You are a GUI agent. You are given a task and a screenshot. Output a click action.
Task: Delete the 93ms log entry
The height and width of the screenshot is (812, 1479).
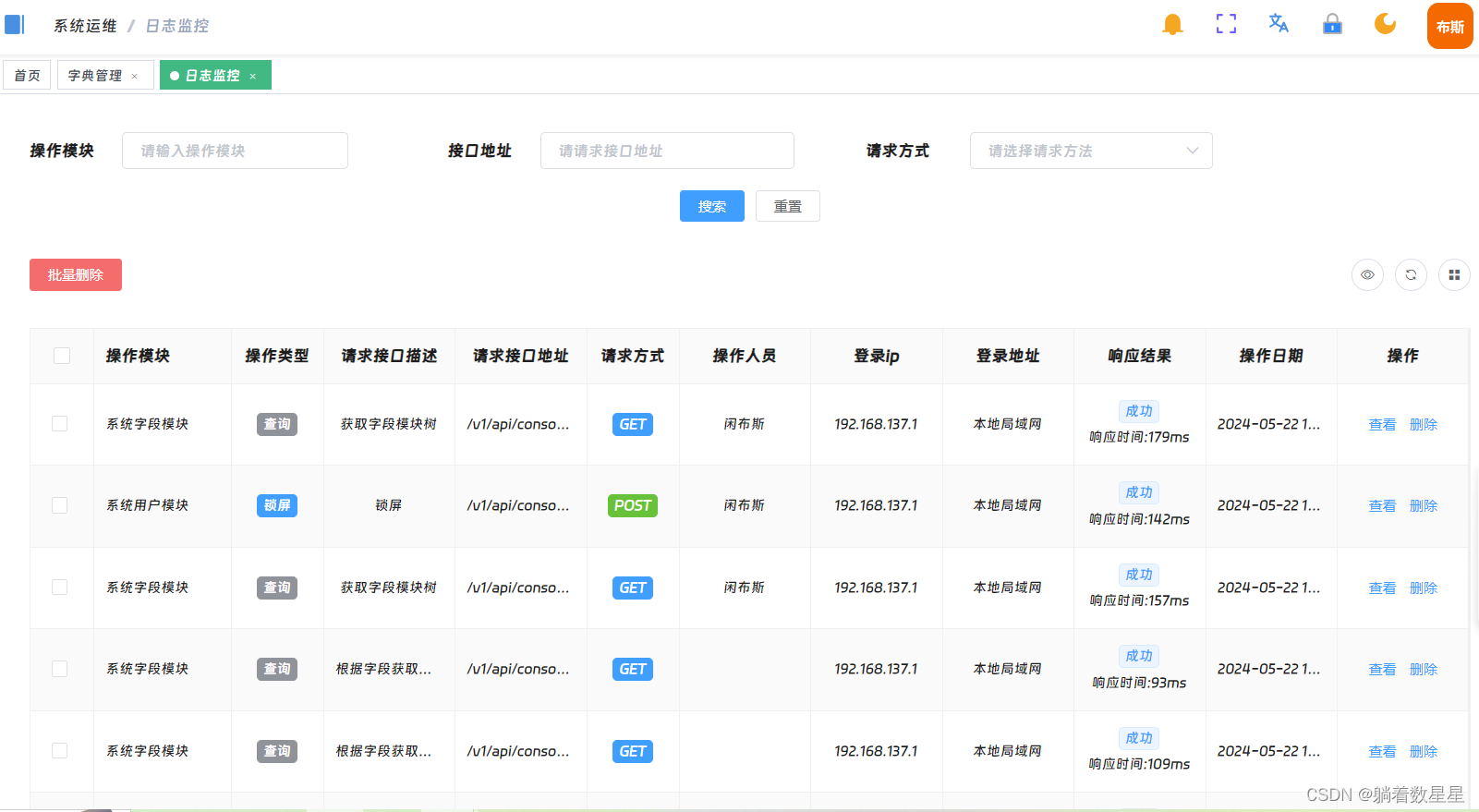[x=1424, y=669]
